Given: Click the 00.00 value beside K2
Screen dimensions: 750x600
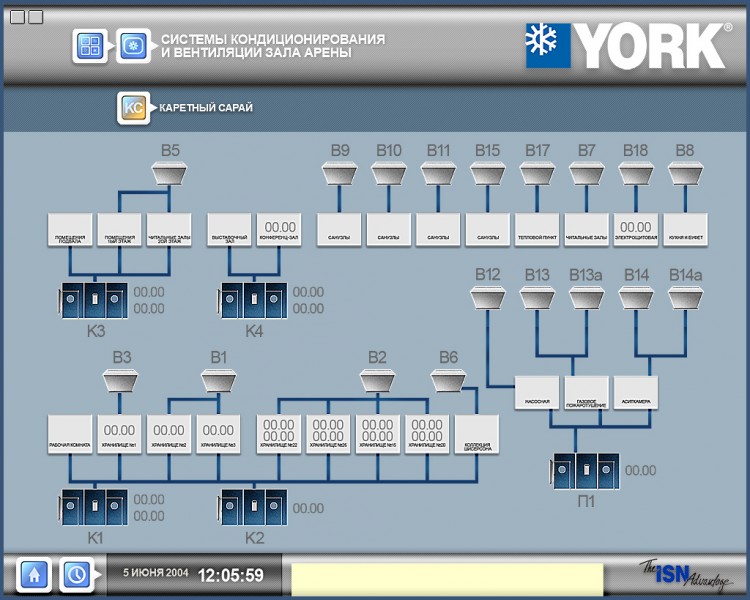Looking at the screenshot, I should pyautogui.click(x=308, y=508).
